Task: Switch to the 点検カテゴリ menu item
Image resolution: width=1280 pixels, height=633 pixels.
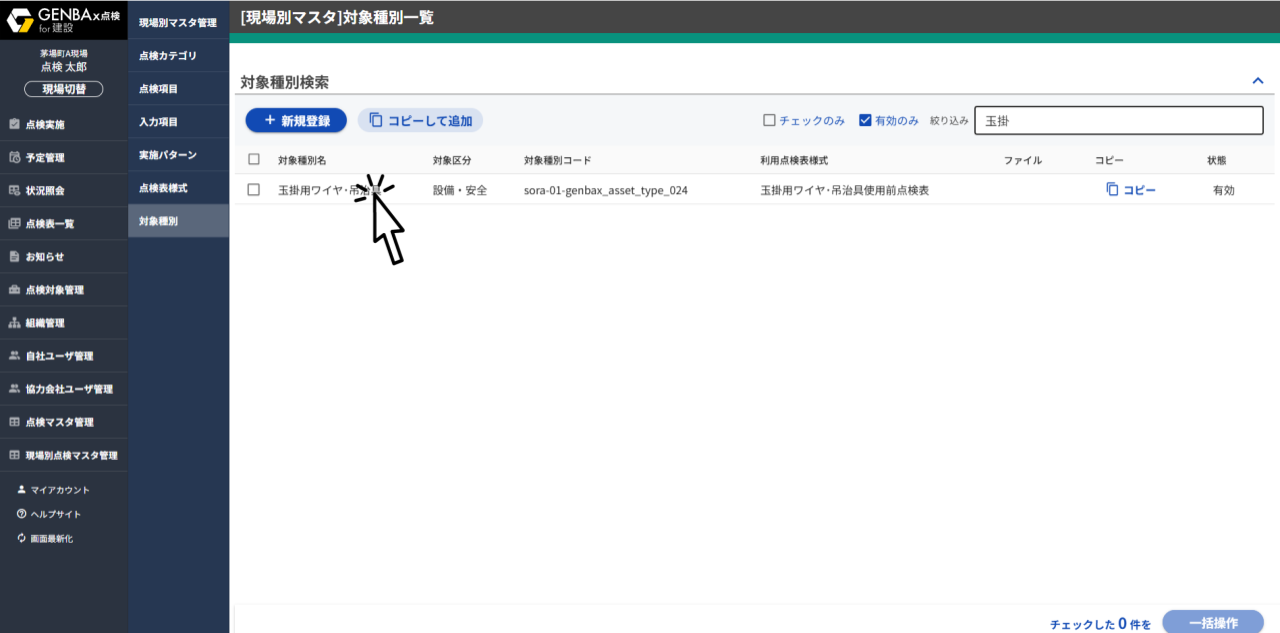Action: pyautogui.click(x=178, y=55)
